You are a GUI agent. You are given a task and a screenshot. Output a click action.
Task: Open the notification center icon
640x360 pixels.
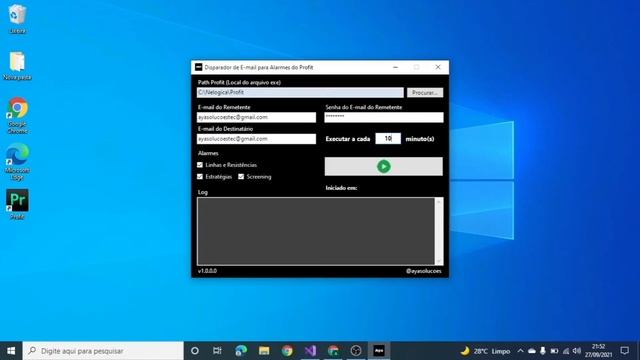click(624, 351)
